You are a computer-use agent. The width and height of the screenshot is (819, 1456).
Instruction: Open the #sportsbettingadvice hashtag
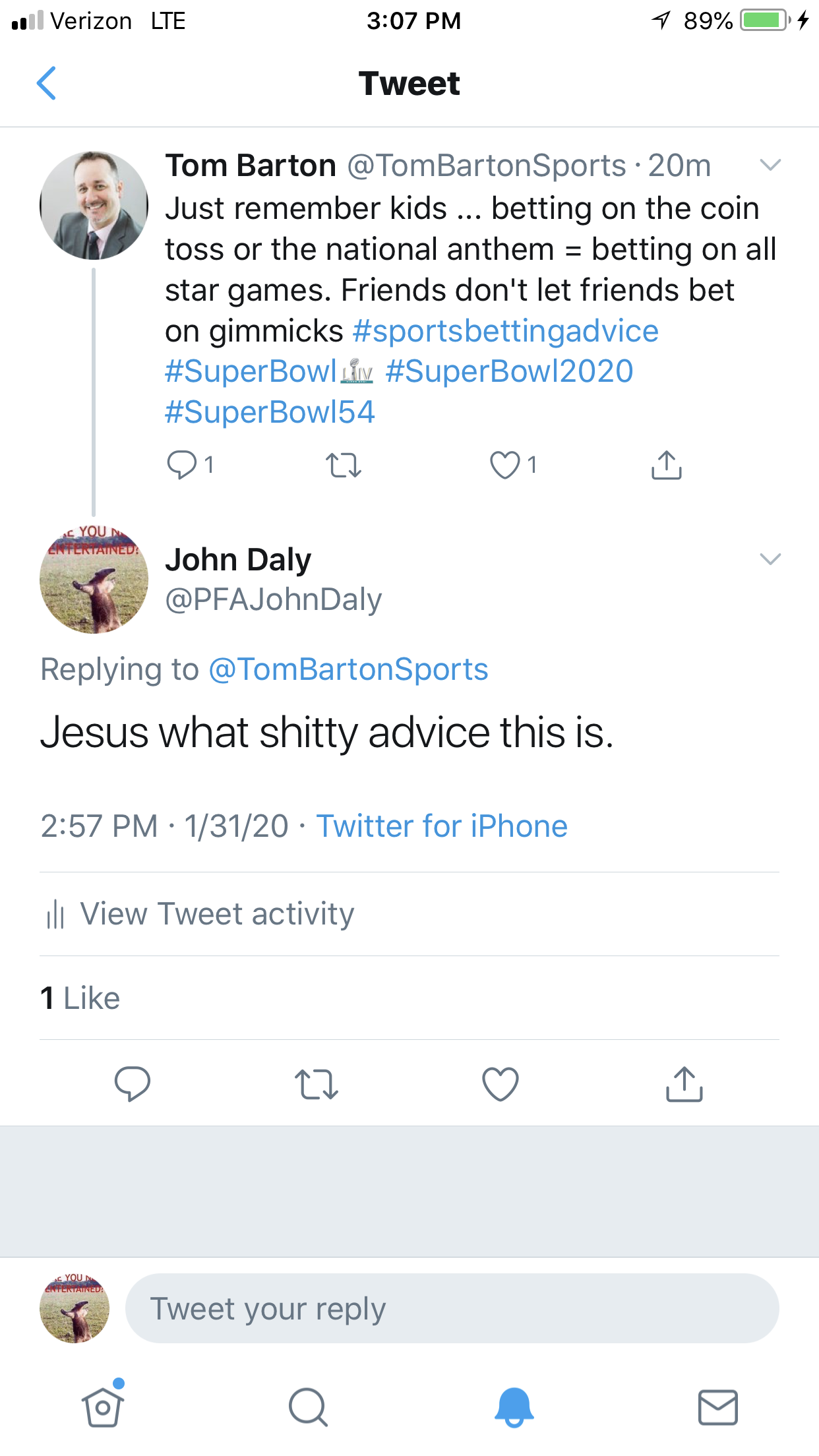pyautogui.click(x=505, y=331)
